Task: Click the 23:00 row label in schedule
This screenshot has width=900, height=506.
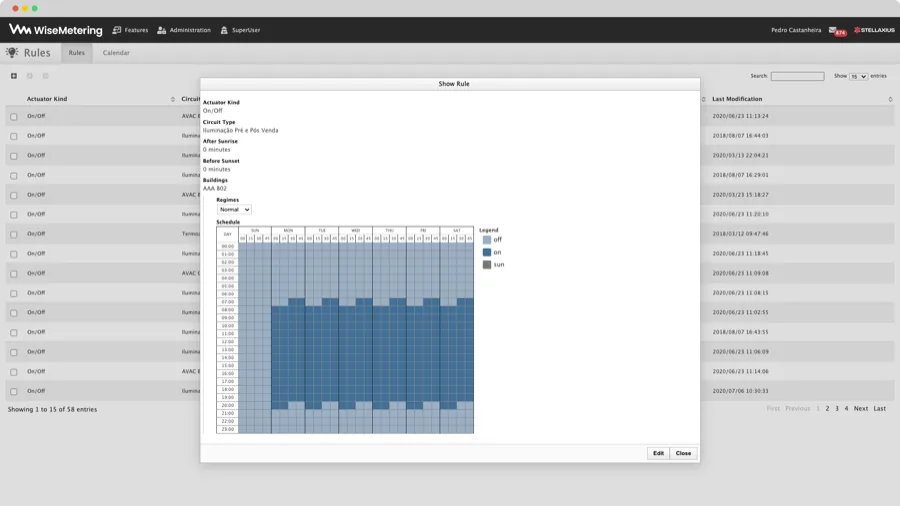Action: (x=228, y=429)
